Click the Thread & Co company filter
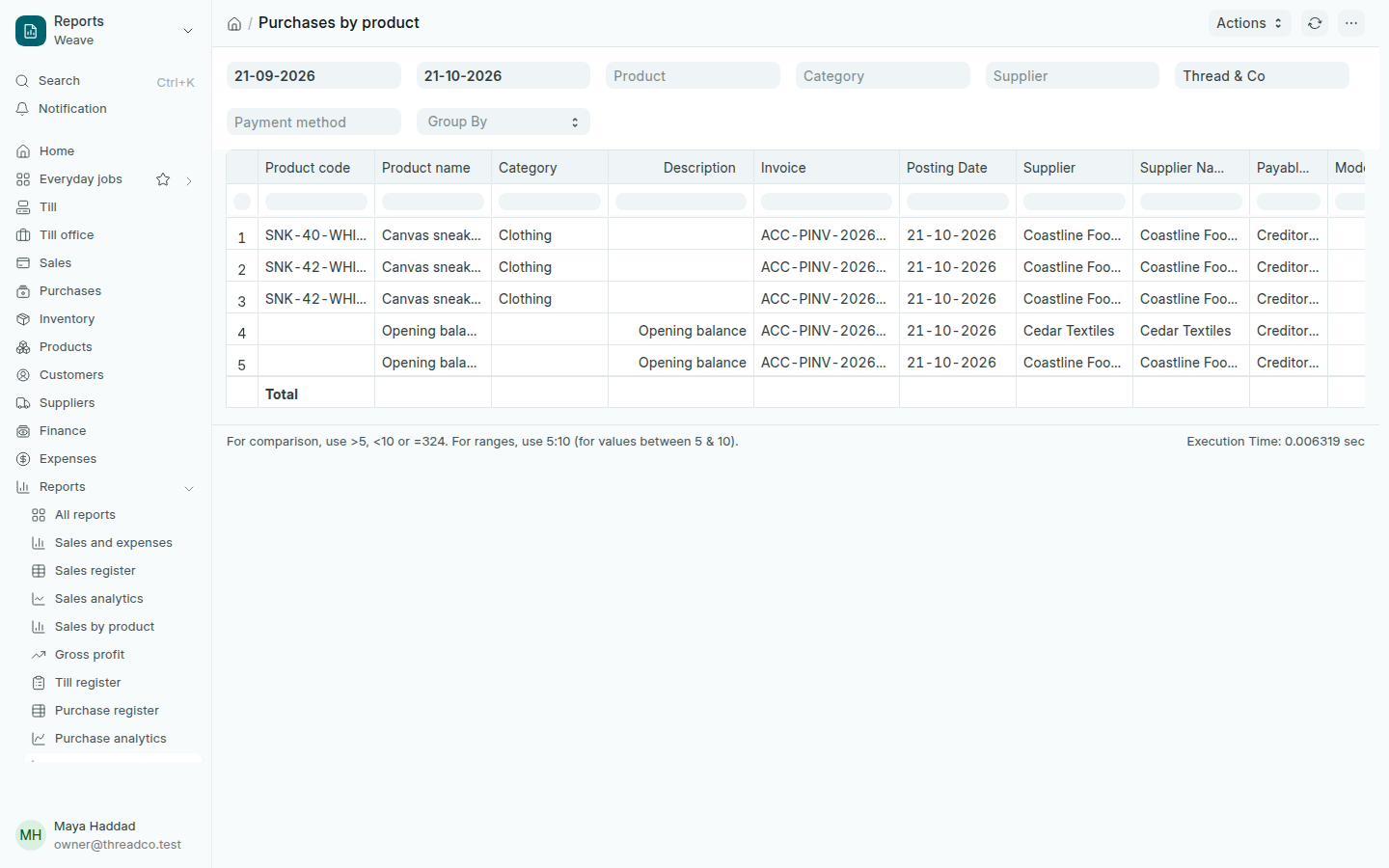The image size is (1389, 868). pos(1262,75)
